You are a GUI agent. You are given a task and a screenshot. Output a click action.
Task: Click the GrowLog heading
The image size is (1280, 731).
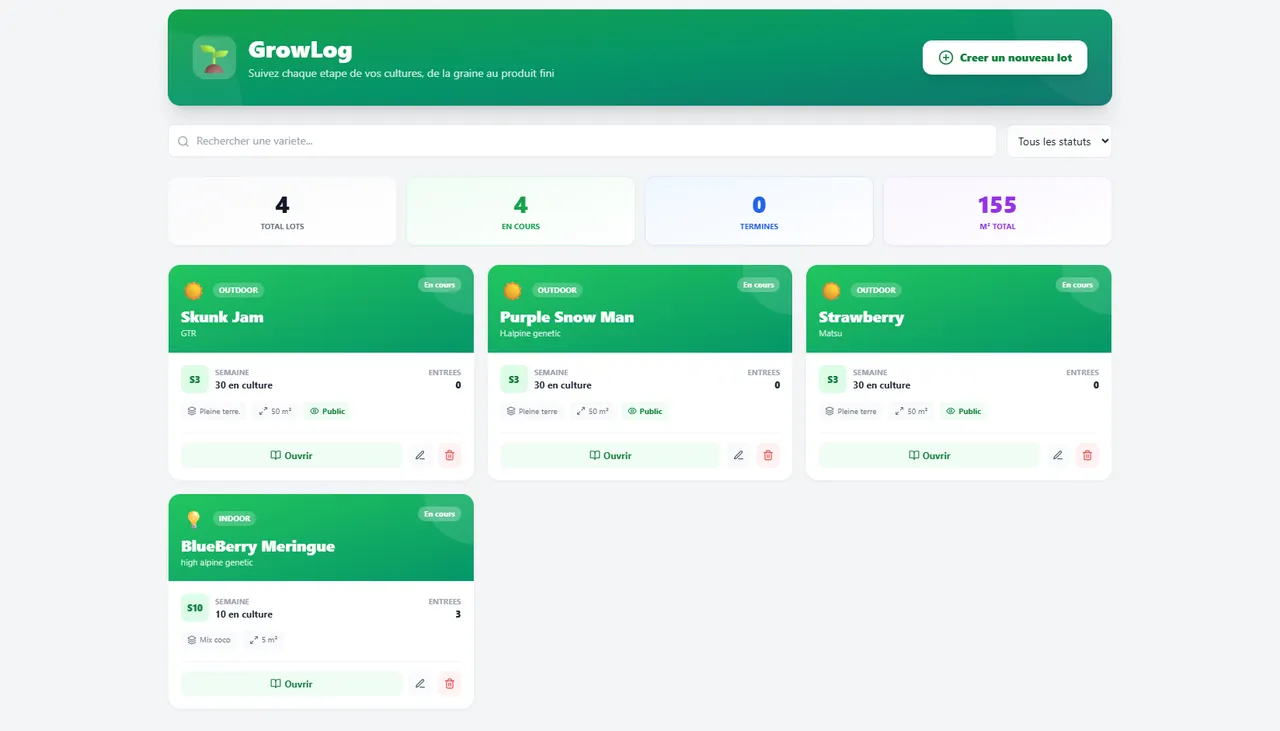[300, 50]
